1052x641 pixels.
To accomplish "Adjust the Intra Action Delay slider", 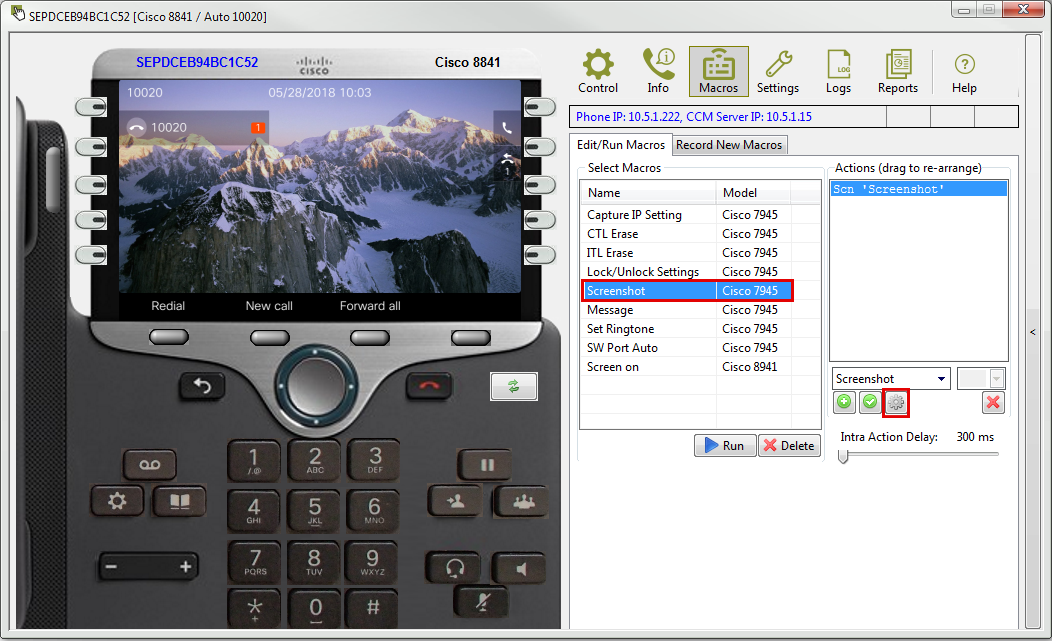I will pos(843,456).
